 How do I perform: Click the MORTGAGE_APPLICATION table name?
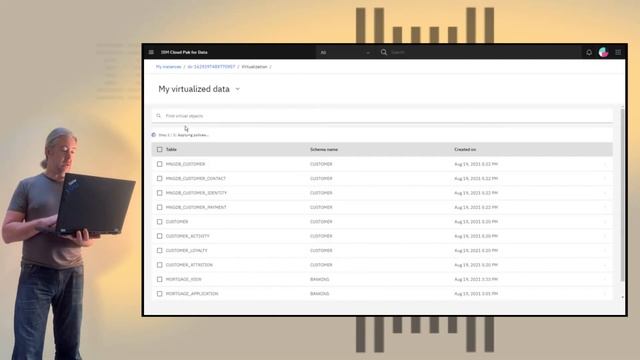click(x=192, y=294)
